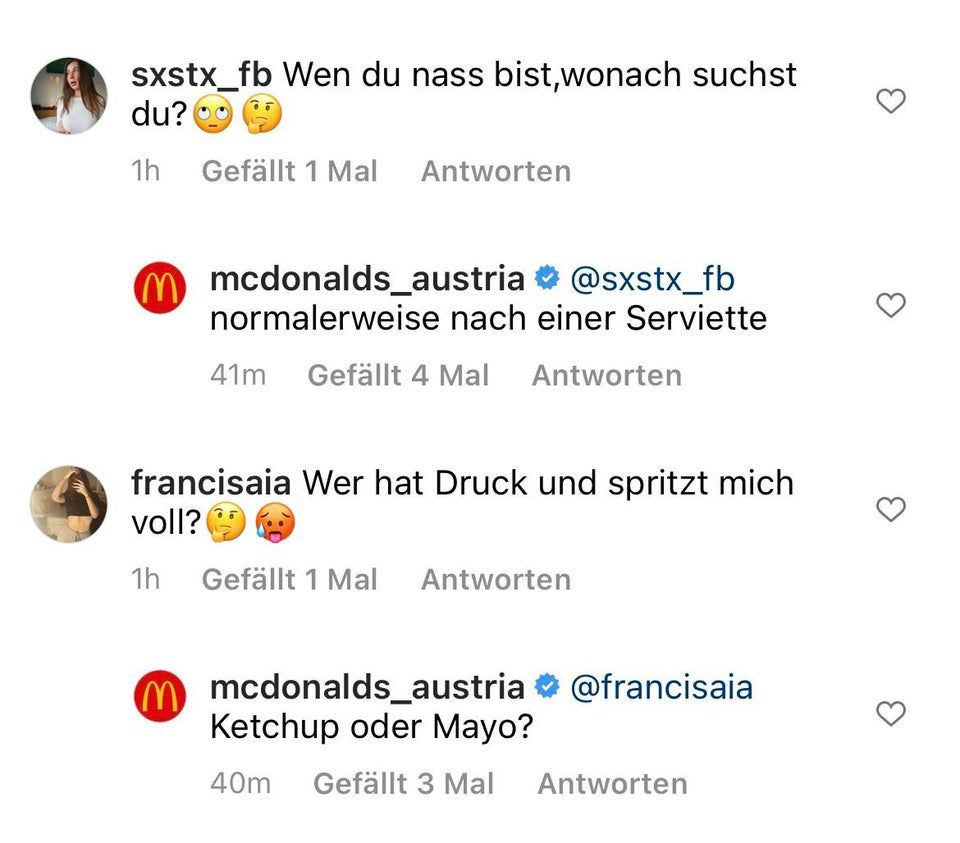This screenshot has width=960, height=843.
Task: Click the verified badge next to mcdonalds_austria
Action: 546,278
